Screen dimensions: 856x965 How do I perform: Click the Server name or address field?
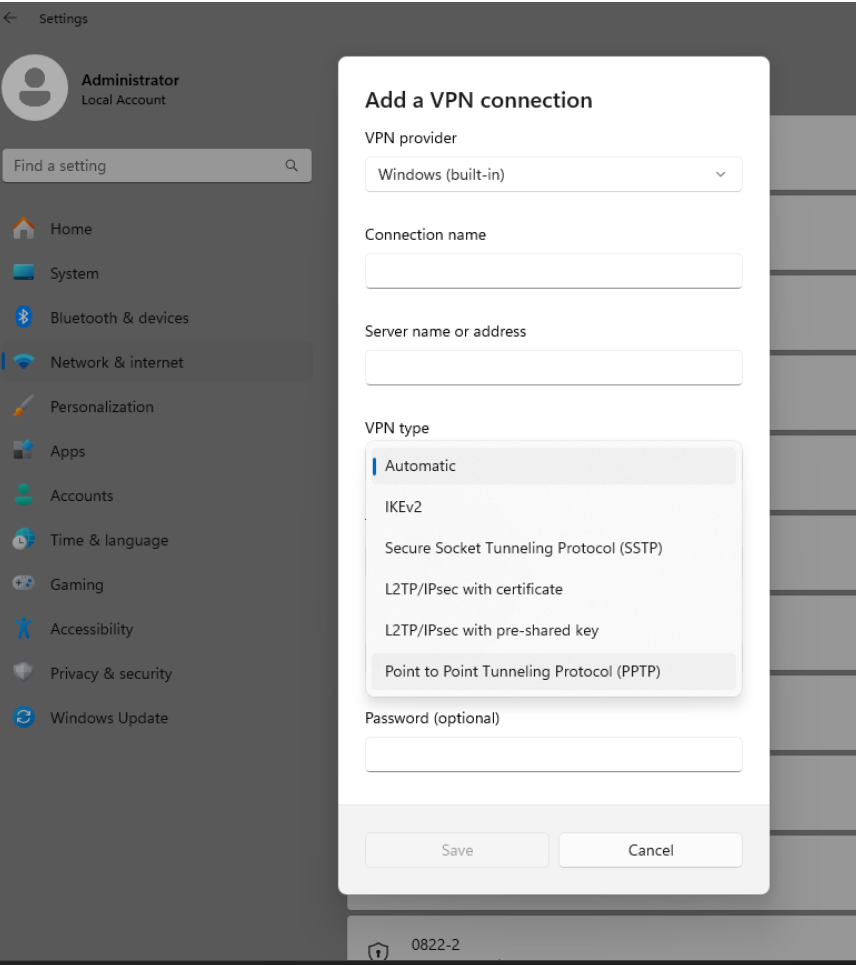553,367
